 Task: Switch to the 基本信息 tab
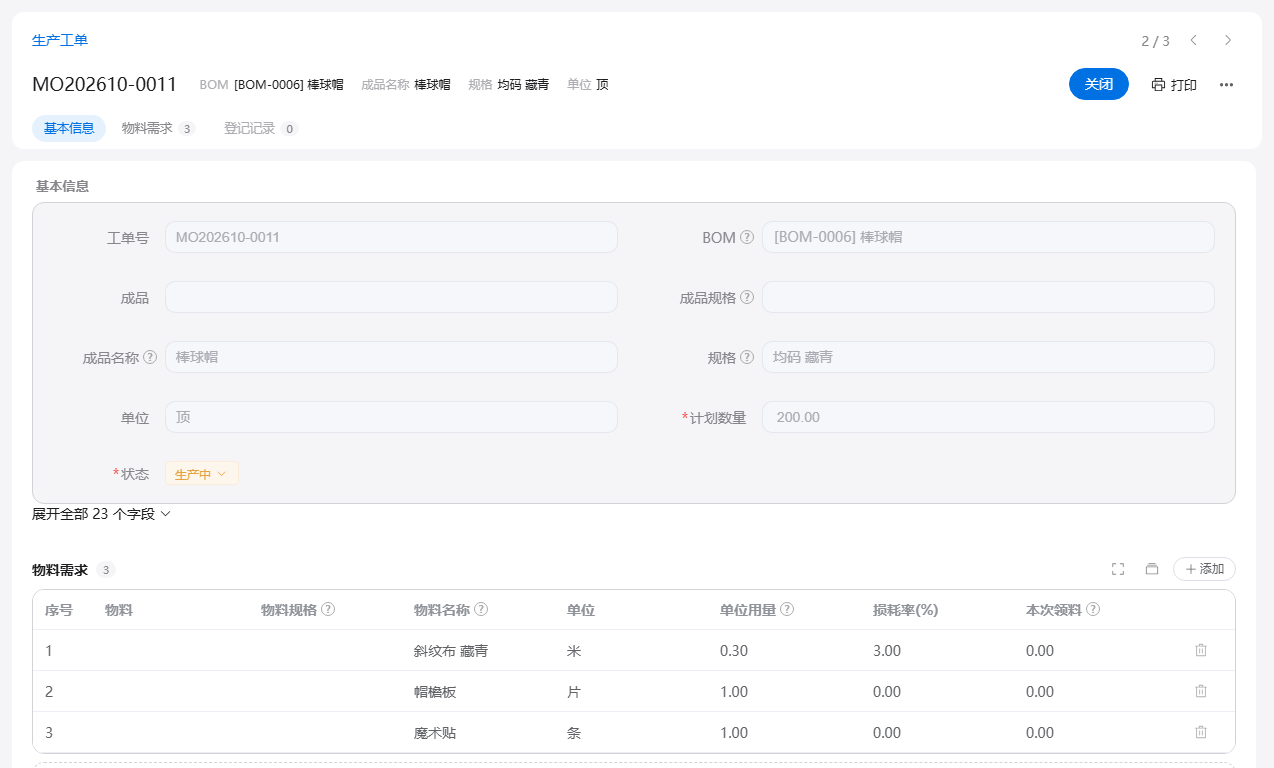69,128
